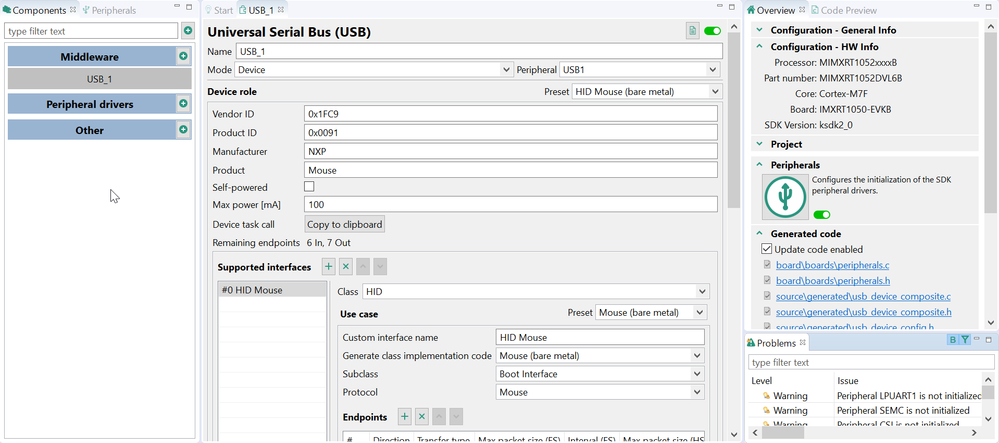Toggle the checkbox beside usb_device_composite.h
Image resolution: width=999 pixels, height=443 pixels.
coord(767,312)
